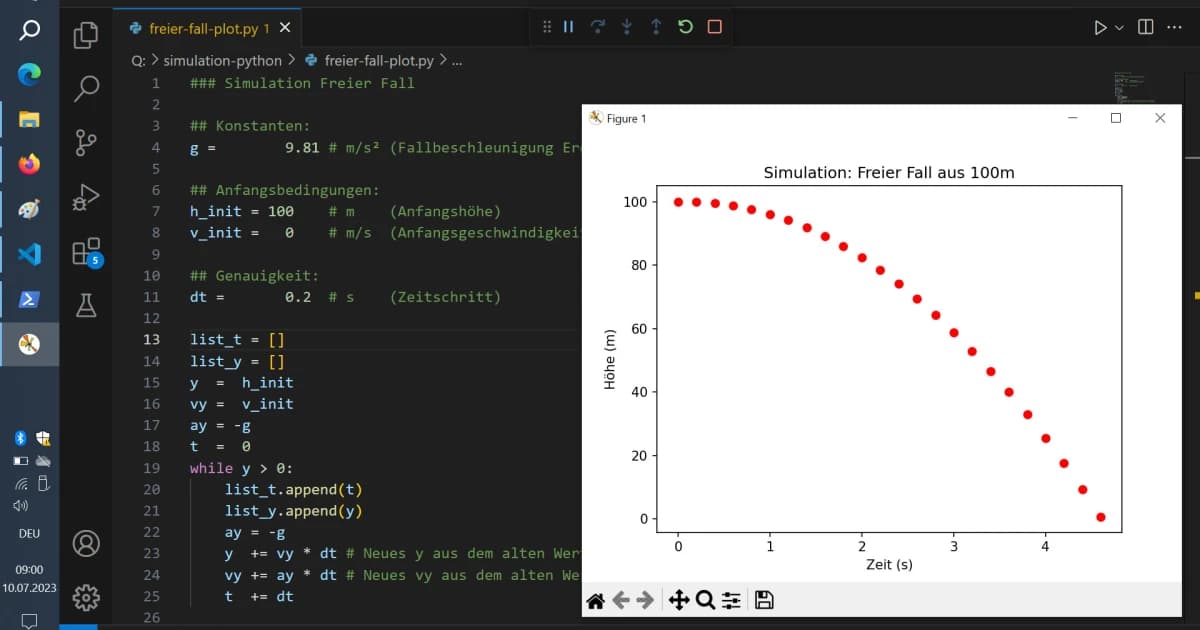
Task: Click the 'list_t.append(t)' line
Action: coord(293,490)
